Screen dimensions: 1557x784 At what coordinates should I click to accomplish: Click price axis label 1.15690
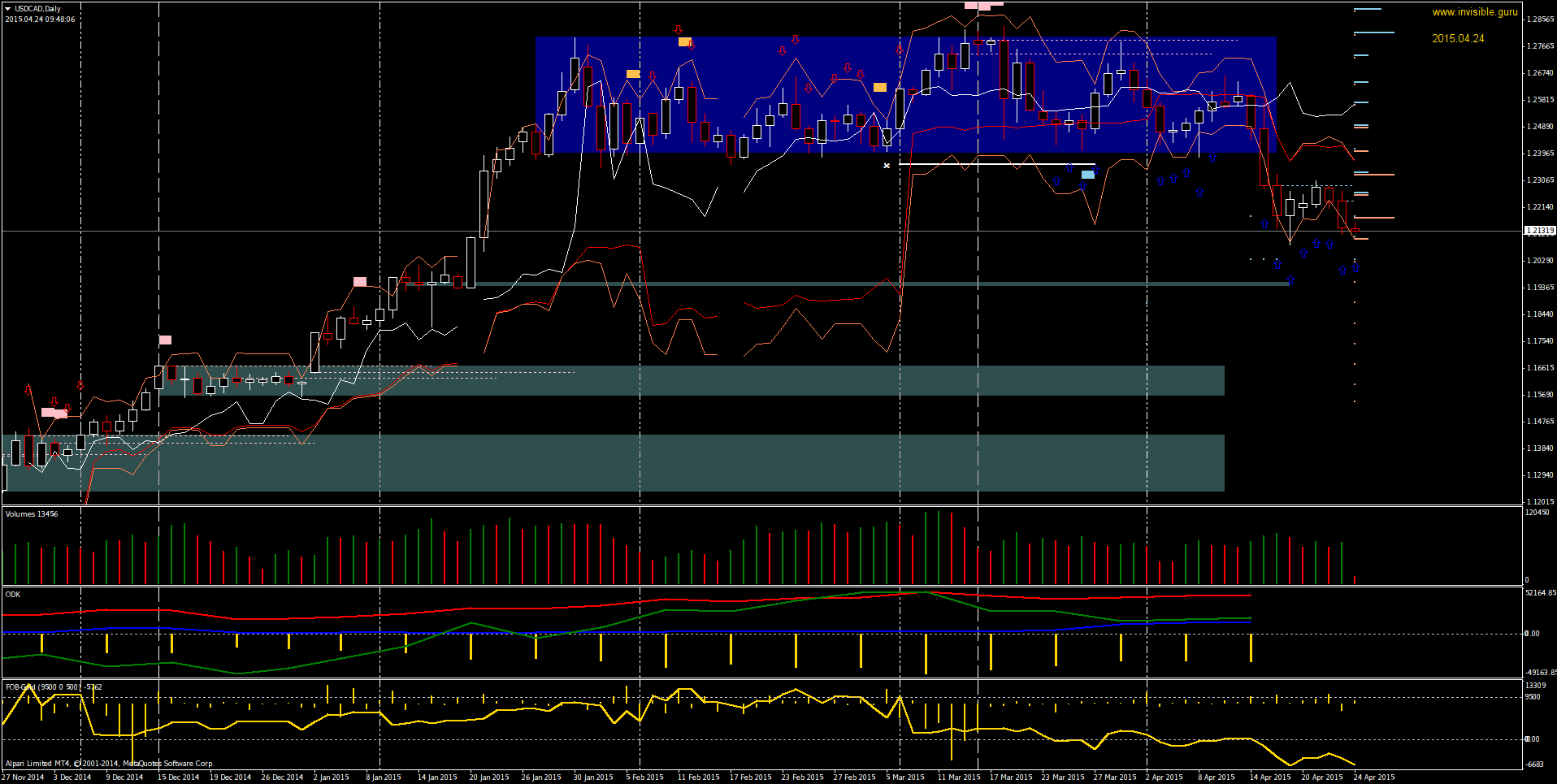(x=1541, y=395)
